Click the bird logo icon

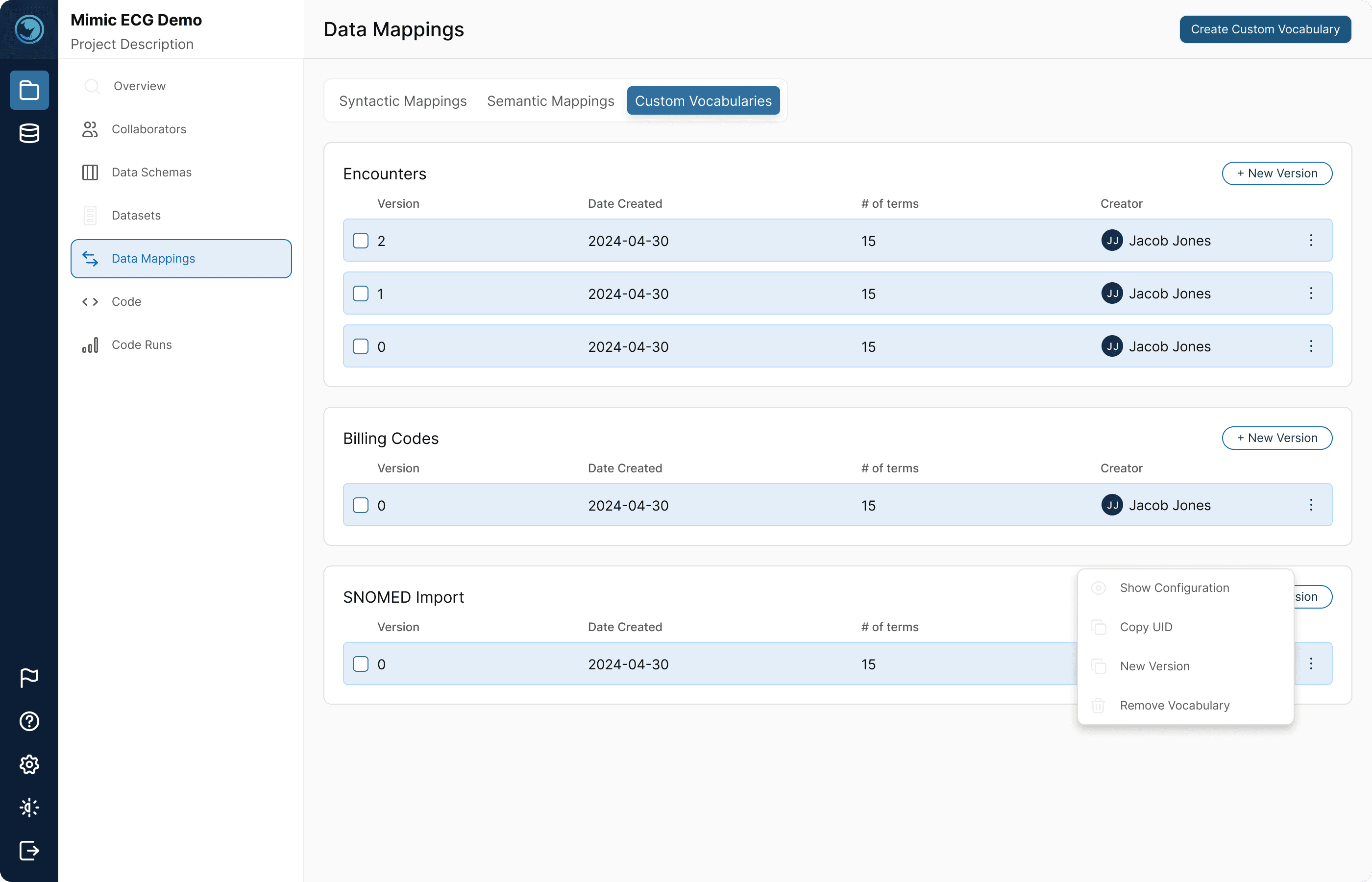tap(29, 29)
